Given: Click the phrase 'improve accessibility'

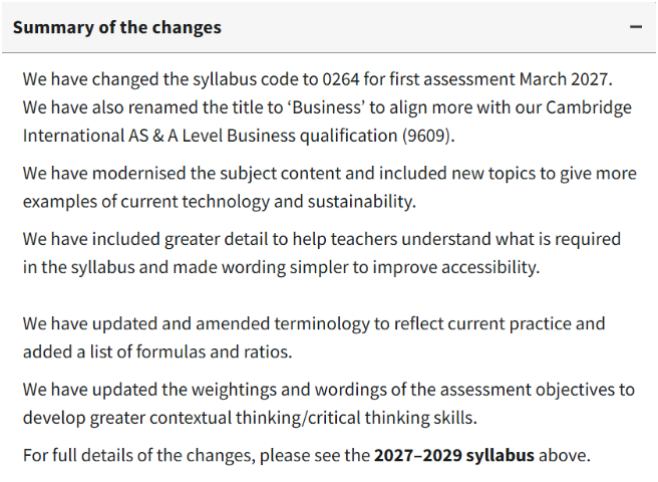Looking at the screenshot, I should coord(455,267).
